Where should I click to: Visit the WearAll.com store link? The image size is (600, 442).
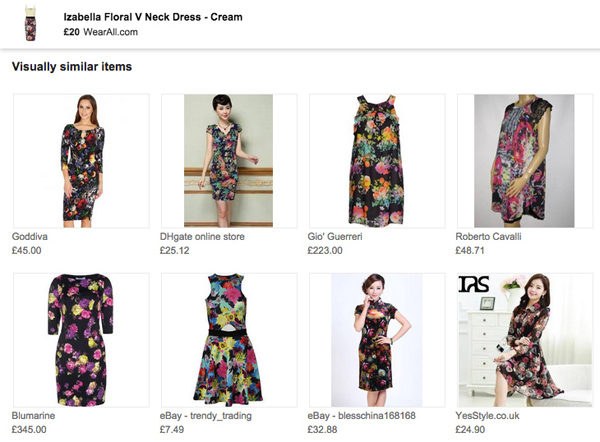pos(110,32)
